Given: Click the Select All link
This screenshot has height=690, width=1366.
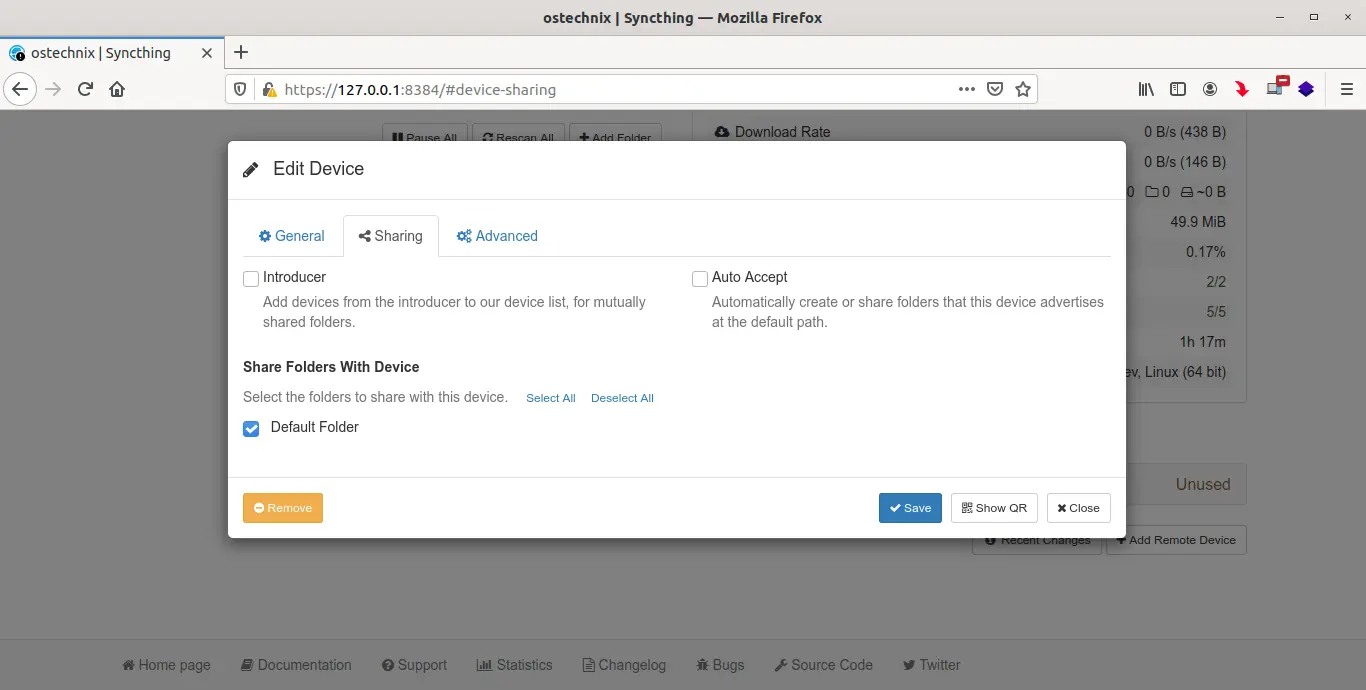Looking at the screenshot, I should pos(550,398).
